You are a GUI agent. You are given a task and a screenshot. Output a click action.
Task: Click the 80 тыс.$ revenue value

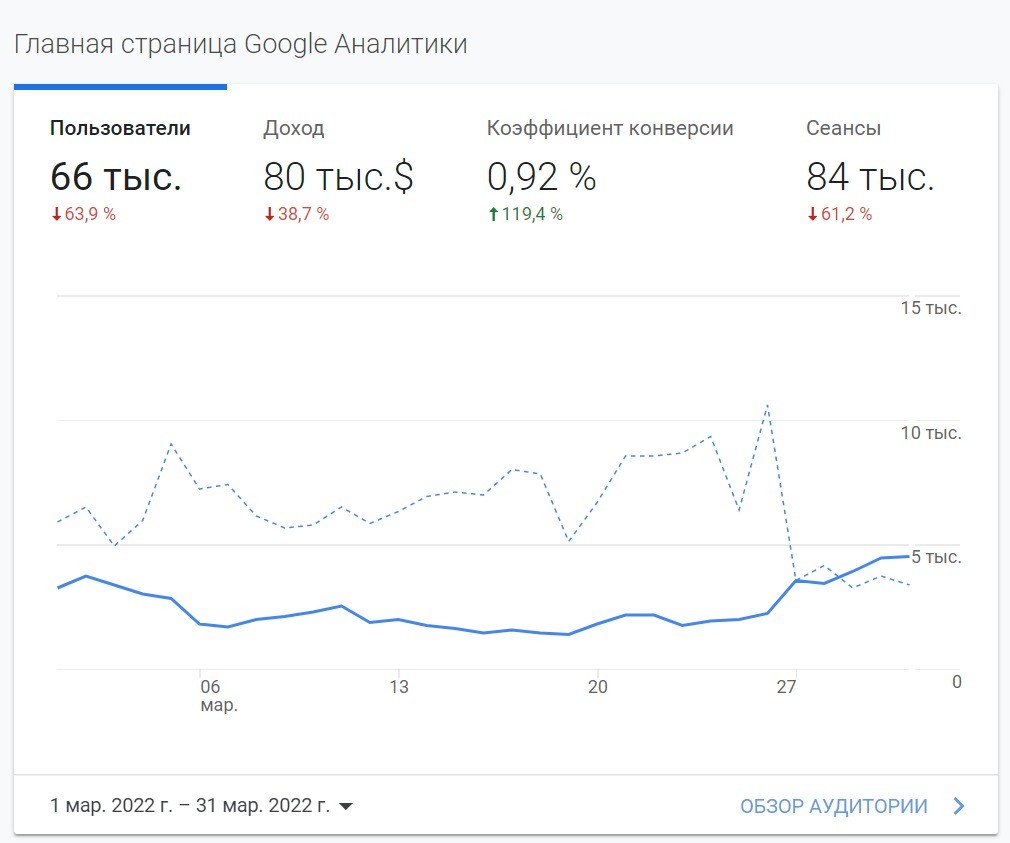coord(338,176)
